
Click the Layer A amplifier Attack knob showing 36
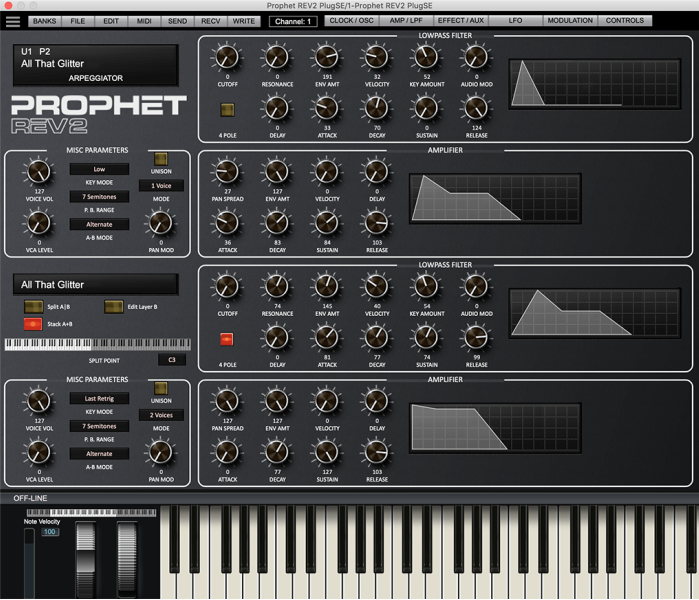227,223
